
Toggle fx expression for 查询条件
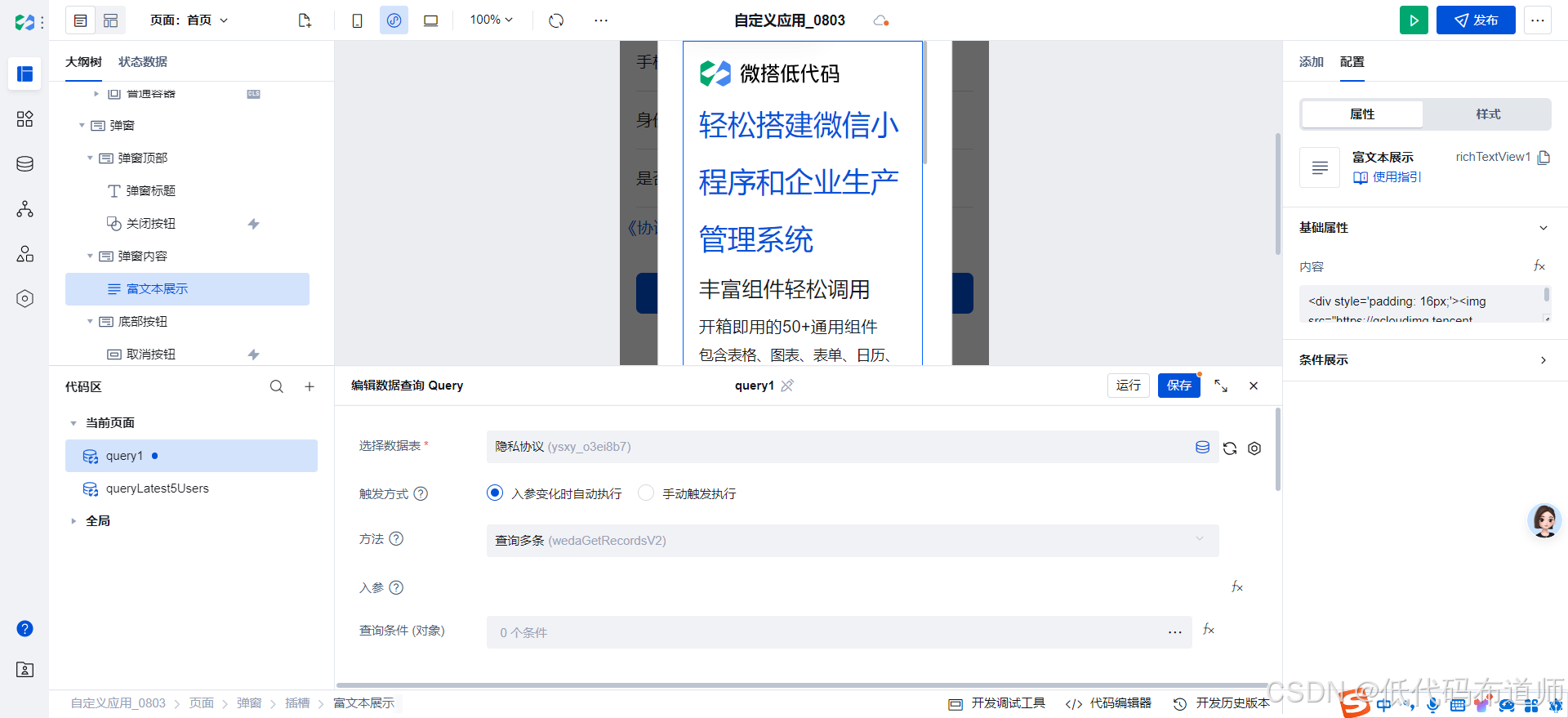click(1209, 630)
